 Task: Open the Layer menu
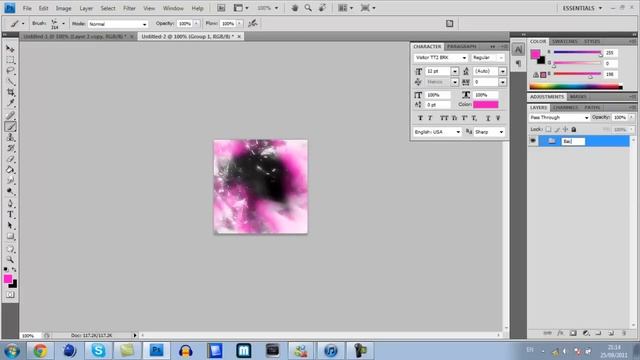(86, 8)
